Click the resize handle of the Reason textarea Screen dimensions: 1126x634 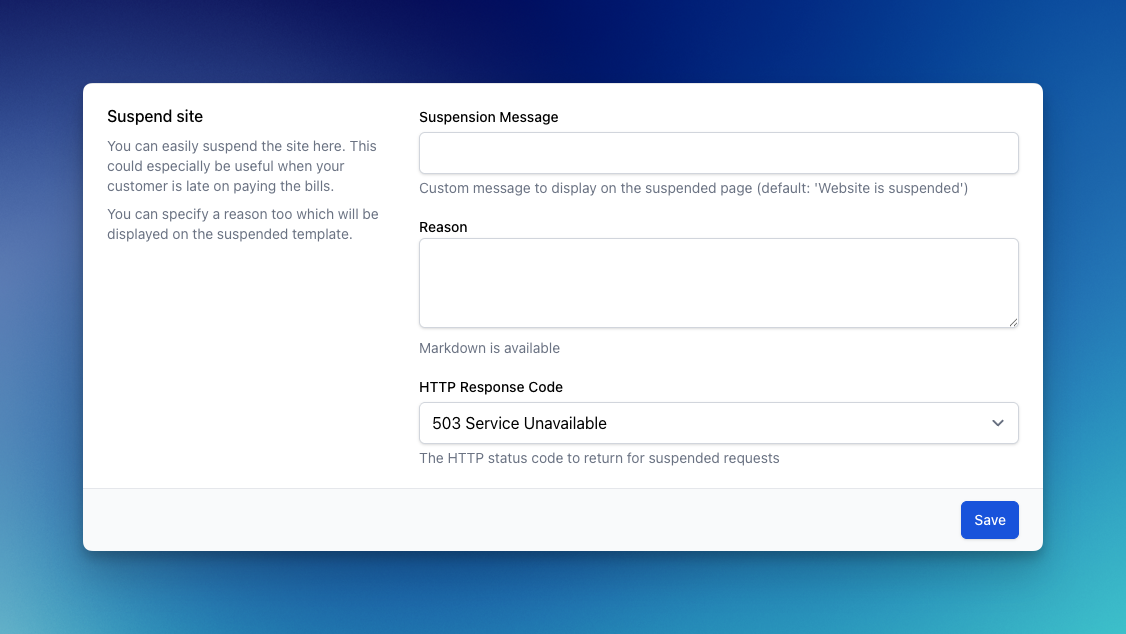(1013, 322)
